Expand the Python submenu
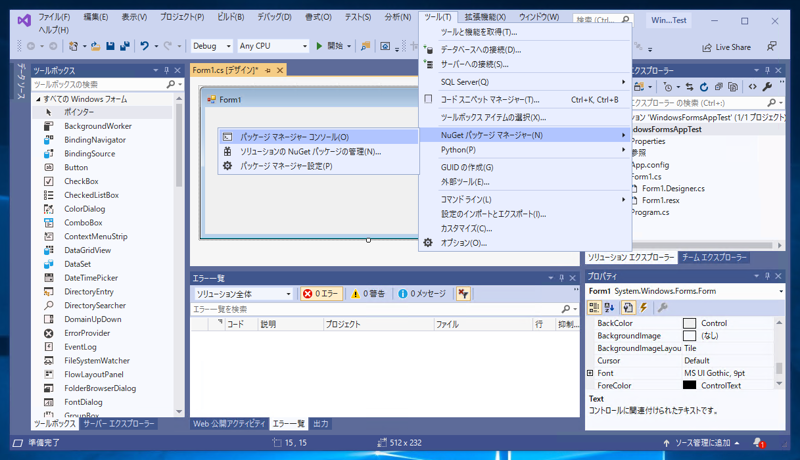800x460 pixels. pos(524,149)
